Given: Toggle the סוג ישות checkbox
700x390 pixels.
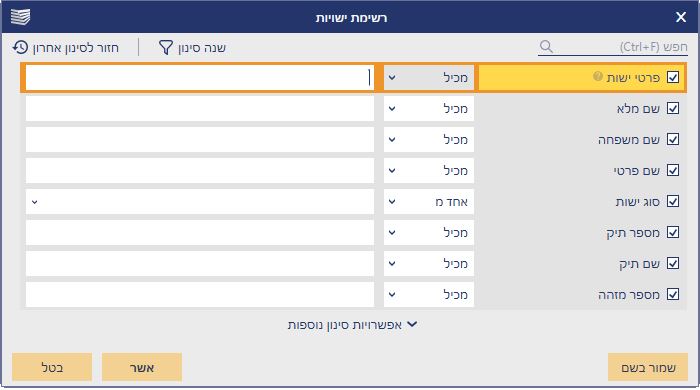Looking at the screenshot, I should (673, 201).
